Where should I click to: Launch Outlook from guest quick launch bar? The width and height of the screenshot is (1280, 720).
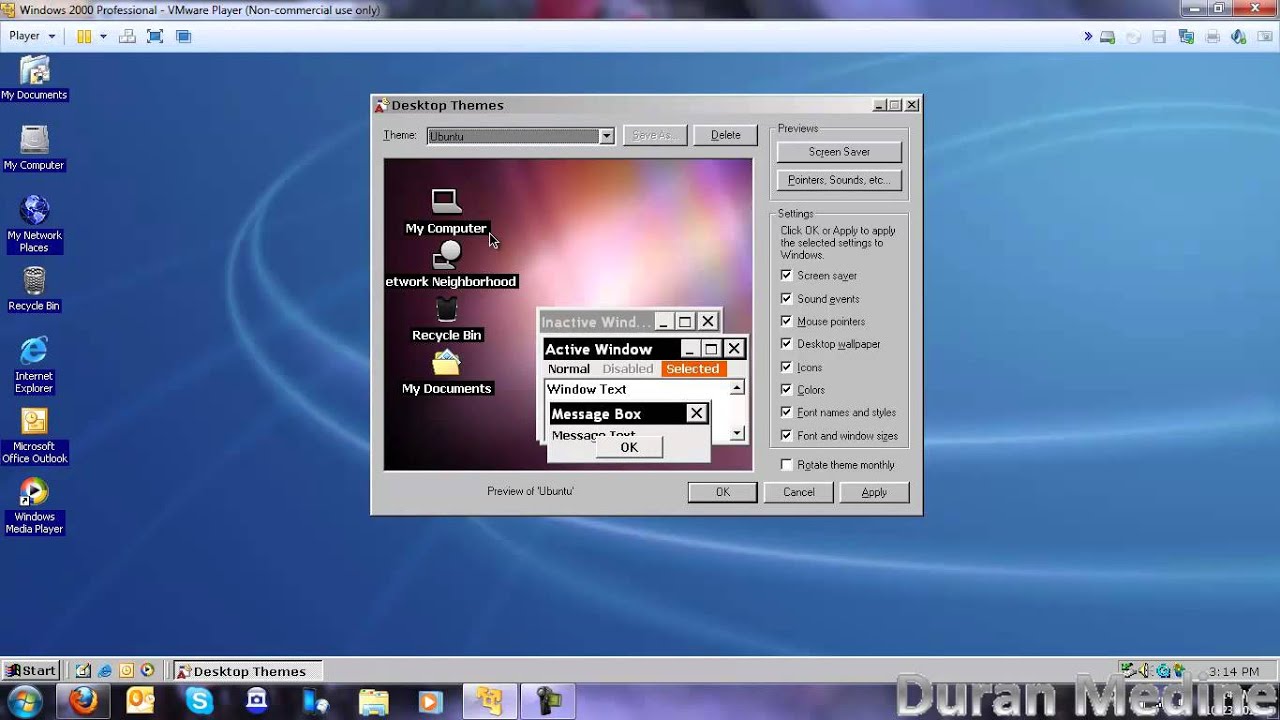pyautogui.click(x=126, y=671)
